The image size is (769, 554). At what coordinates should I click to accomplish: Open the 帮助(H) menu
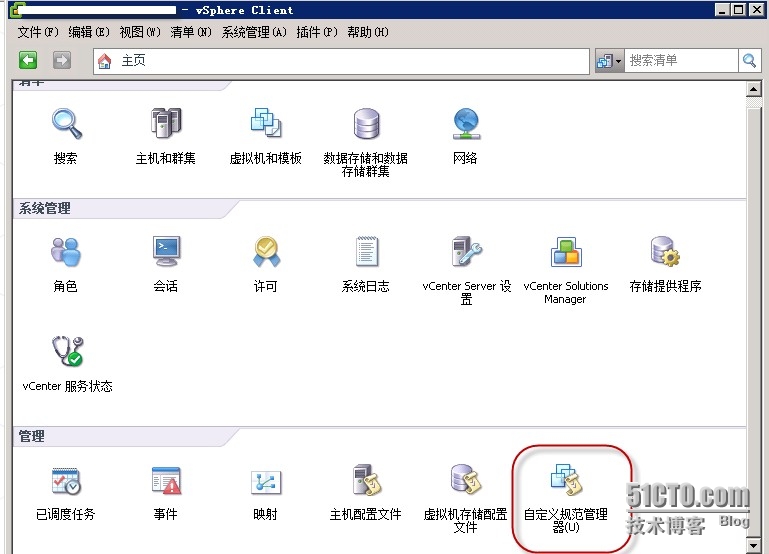(368, 32)
